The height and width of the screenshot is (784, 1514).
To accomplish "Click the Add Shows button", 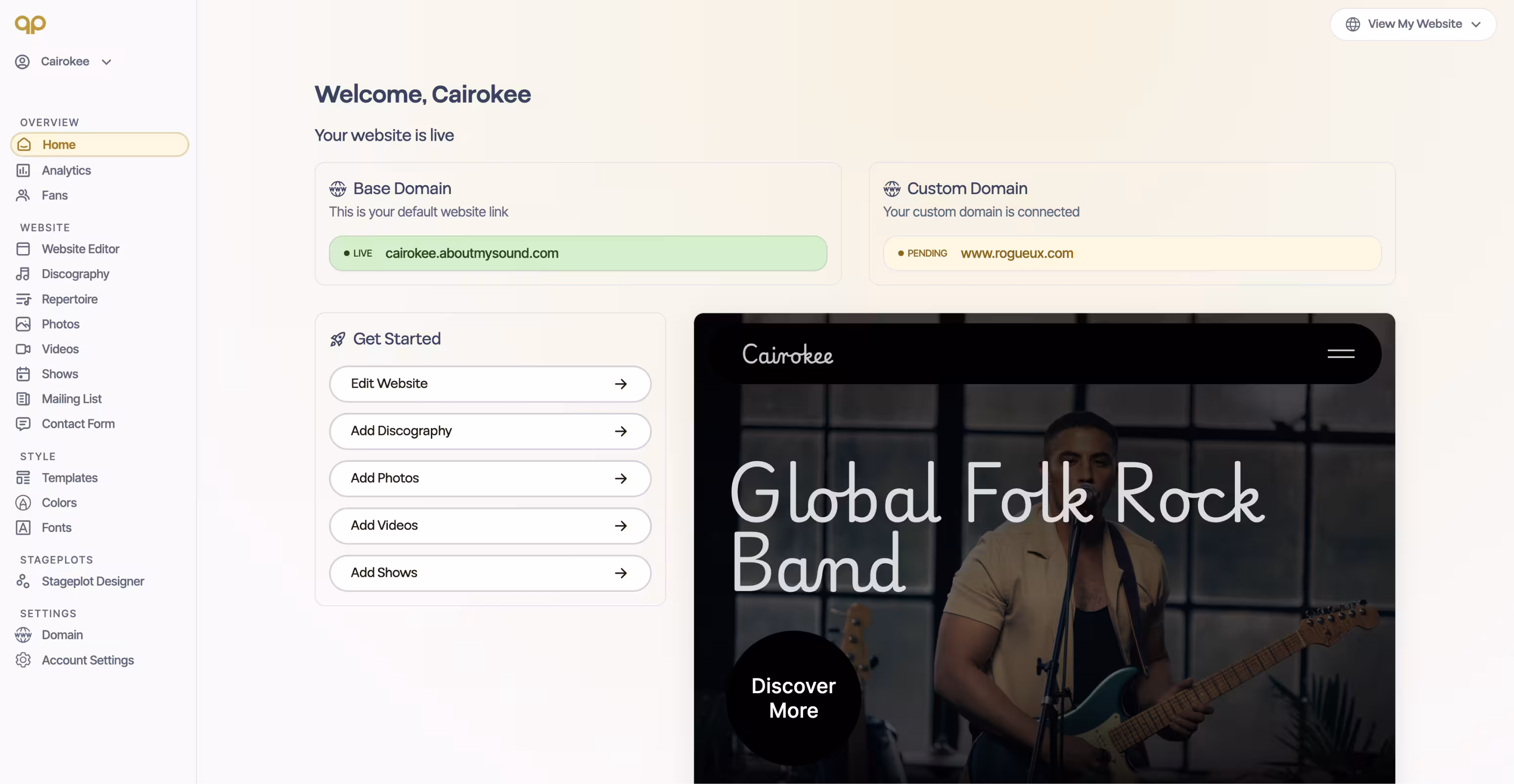I will click(490, 573).
